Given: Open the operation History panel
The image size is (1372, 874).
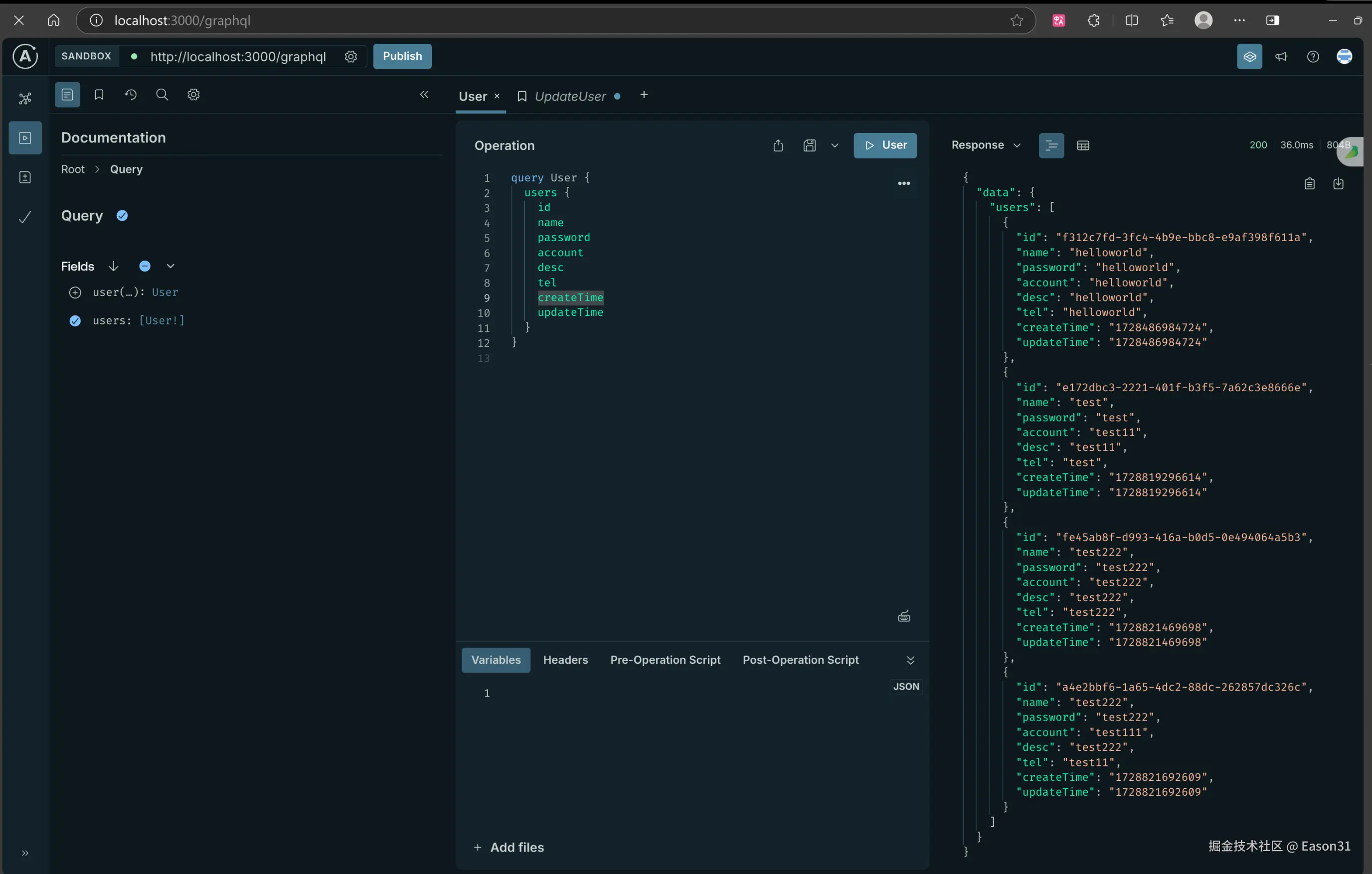Looking at the screenshot, I should coord(131,95).
